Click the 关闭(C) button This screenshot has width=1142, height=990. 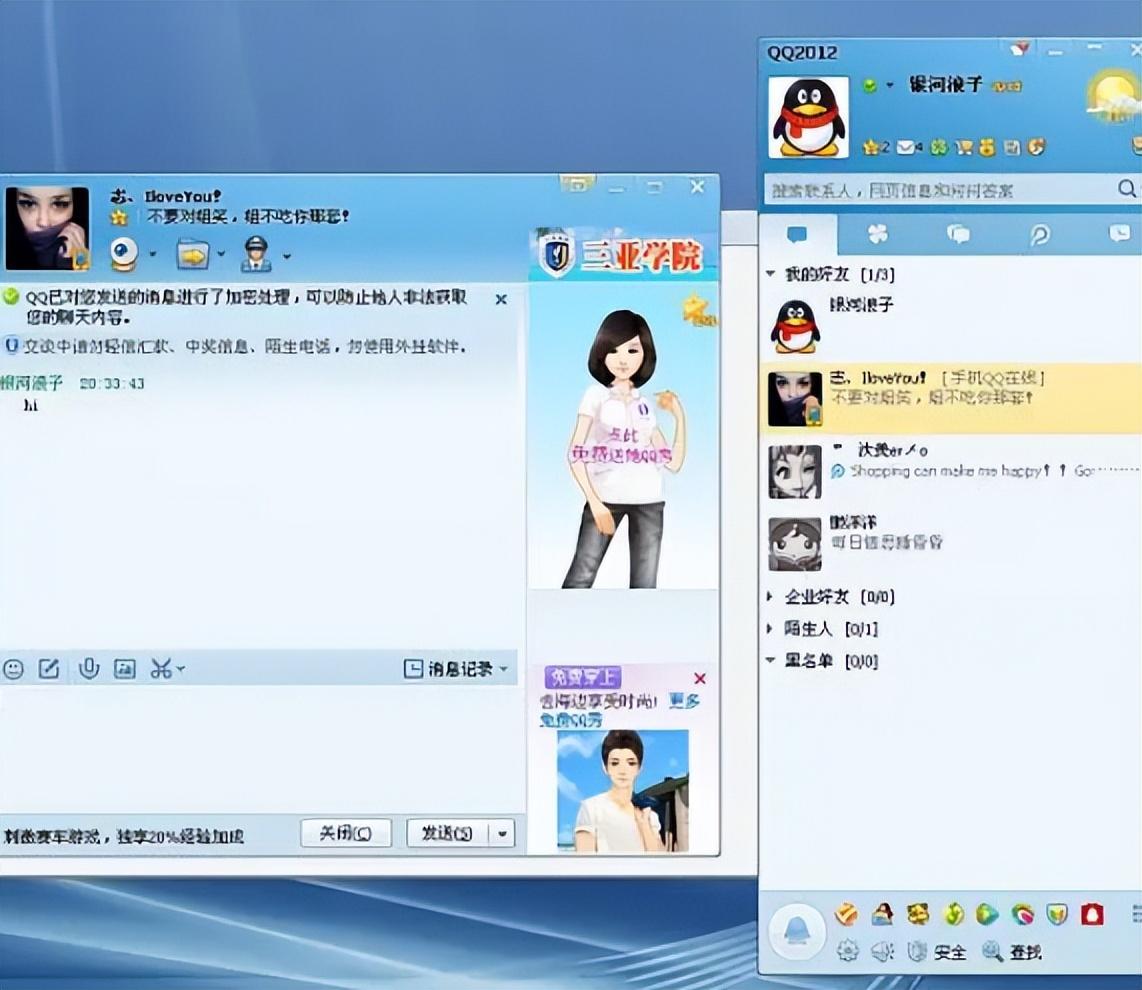346,833
